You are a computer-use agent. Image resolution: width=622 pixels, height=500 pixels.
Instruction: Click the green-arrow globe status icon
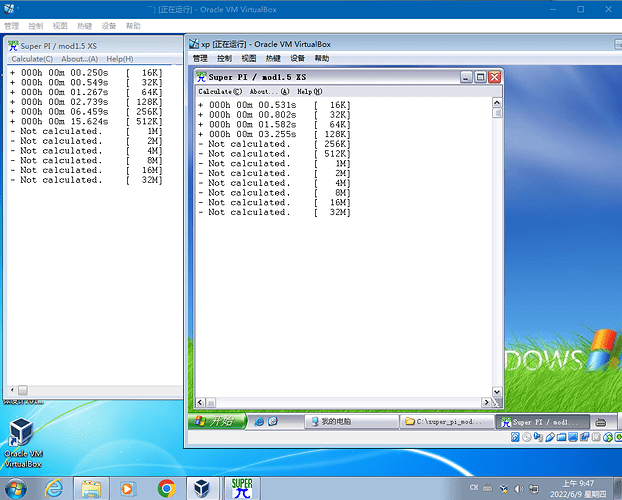pos(608,437)
